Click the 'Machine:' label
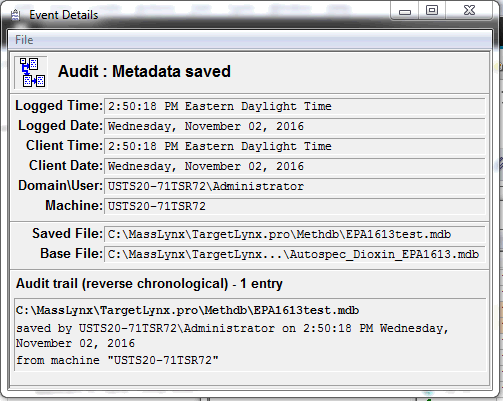503x401 pixels. [74, 206]
